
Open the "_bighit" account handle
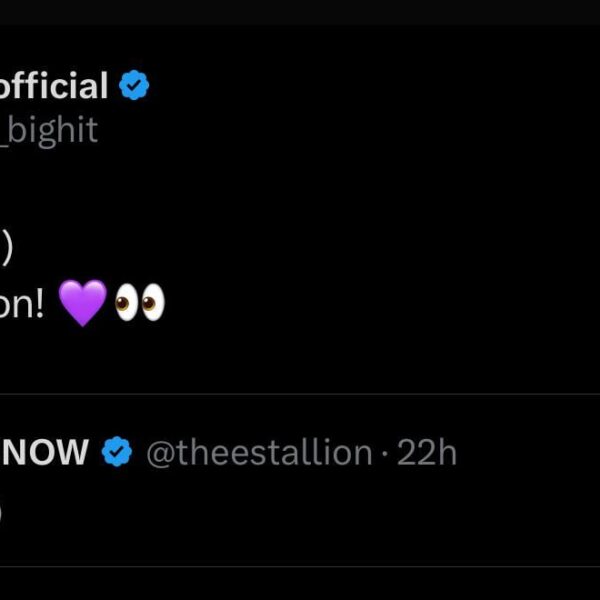[x=49, y=130]
